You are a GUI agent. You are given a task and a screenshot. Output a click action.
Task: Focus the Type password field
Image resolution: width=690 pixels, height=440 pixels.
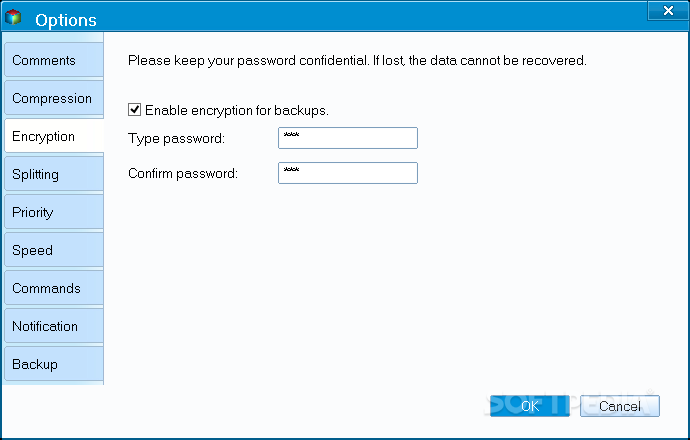click(347, 138)
